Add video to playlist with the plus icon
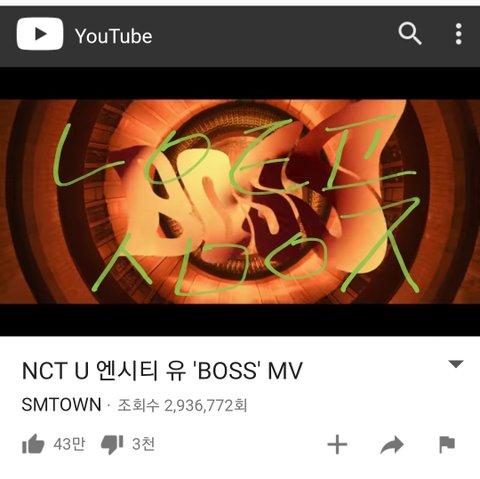Screen dimensions: 480x479 pyautogui.click(x=337, y=444)
